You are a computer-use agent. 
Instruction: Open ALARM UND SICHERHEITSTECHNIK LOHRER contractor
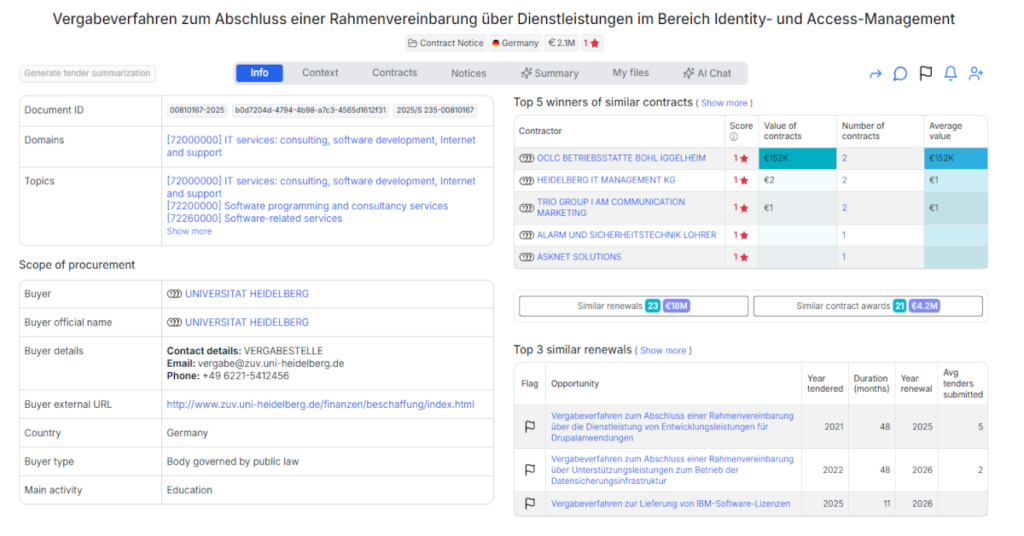pyautogui.click(x=626, y=235)
